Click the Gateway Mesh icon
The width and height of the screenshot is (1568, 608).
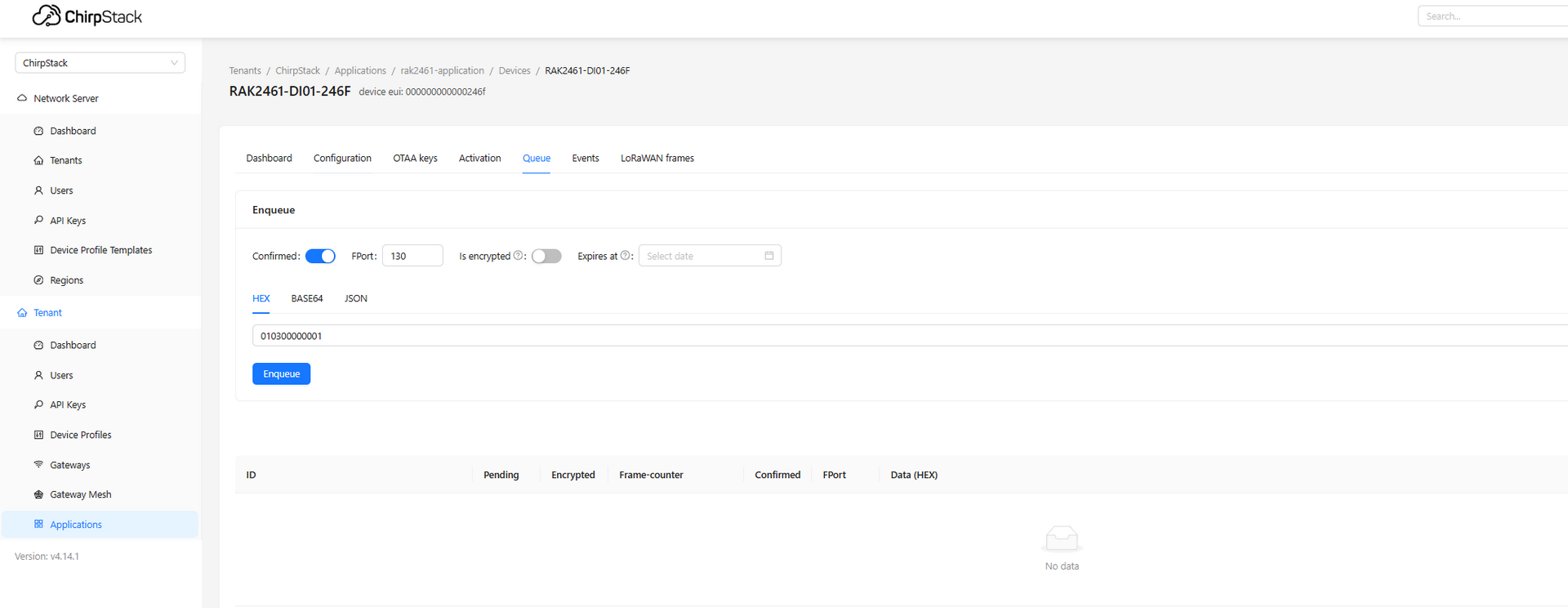38,494
